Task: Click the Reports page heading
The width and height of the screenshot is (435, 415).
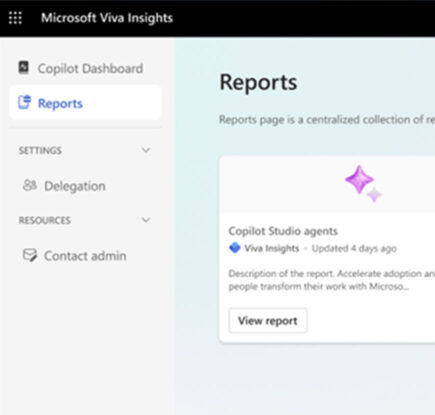Action: pyautogui.click(x=258, y=82)
